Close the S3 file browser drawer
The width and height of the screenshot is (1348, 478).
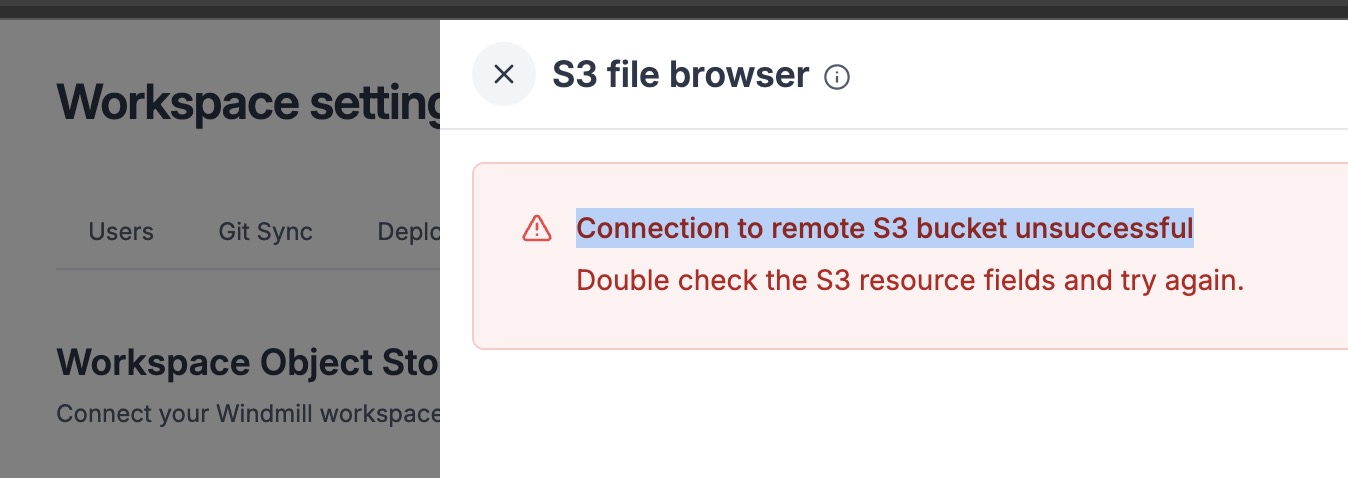click(x=504, y=74)
